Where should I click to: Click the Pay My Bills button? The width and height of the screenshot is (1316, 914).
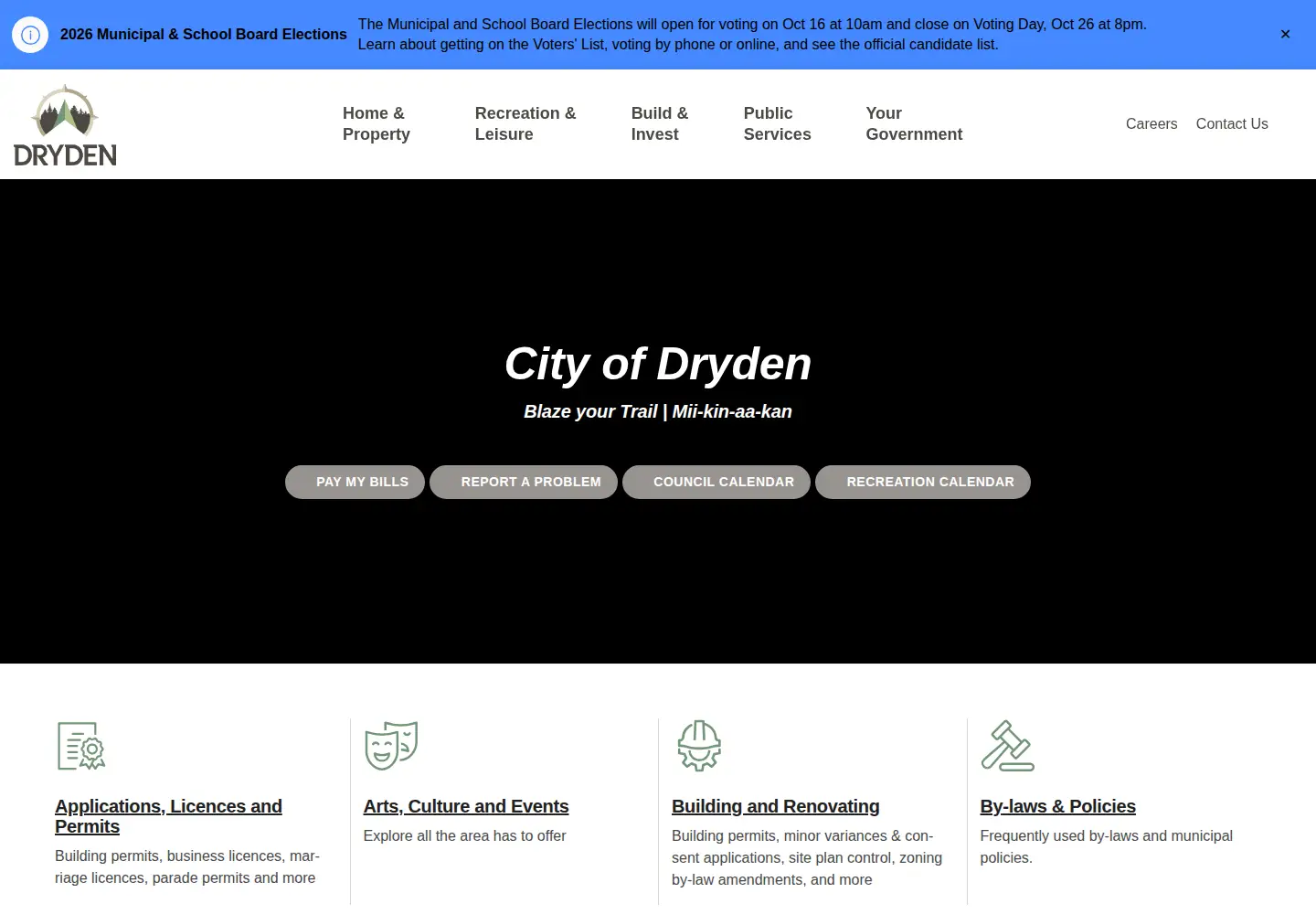(355, 482)
